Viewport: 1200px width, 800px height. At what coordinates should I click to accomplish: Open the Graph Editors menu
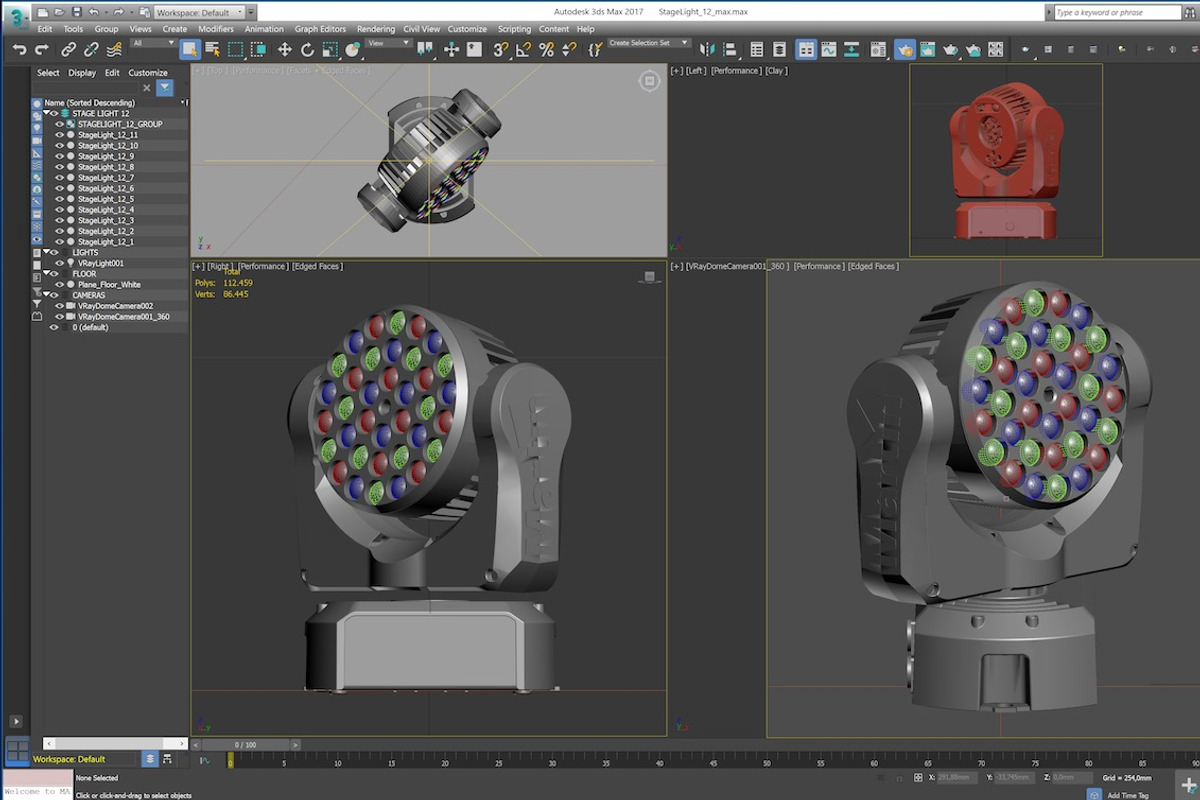coord(320,29)
